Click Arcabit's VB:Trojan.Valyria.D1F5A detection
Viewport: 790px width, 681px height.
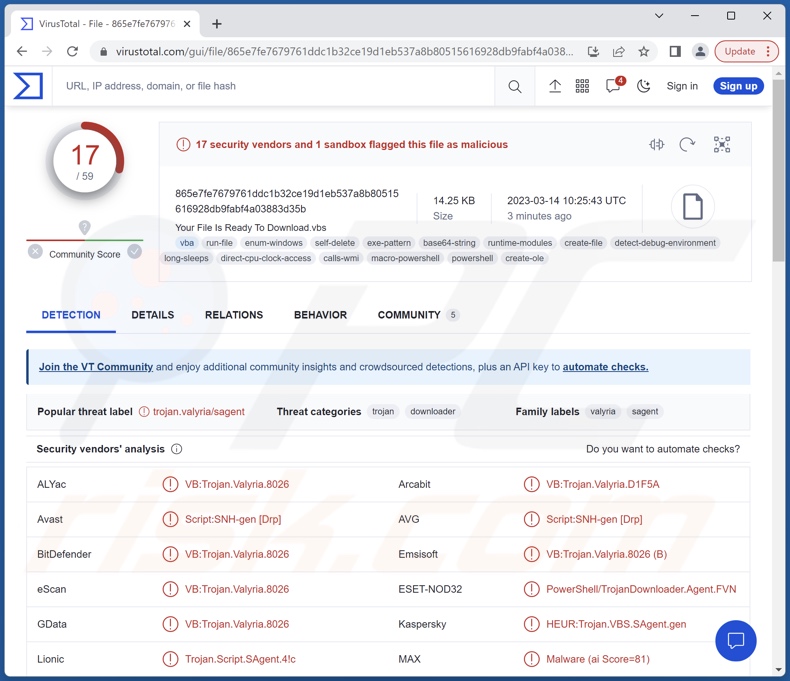point(603,484)
